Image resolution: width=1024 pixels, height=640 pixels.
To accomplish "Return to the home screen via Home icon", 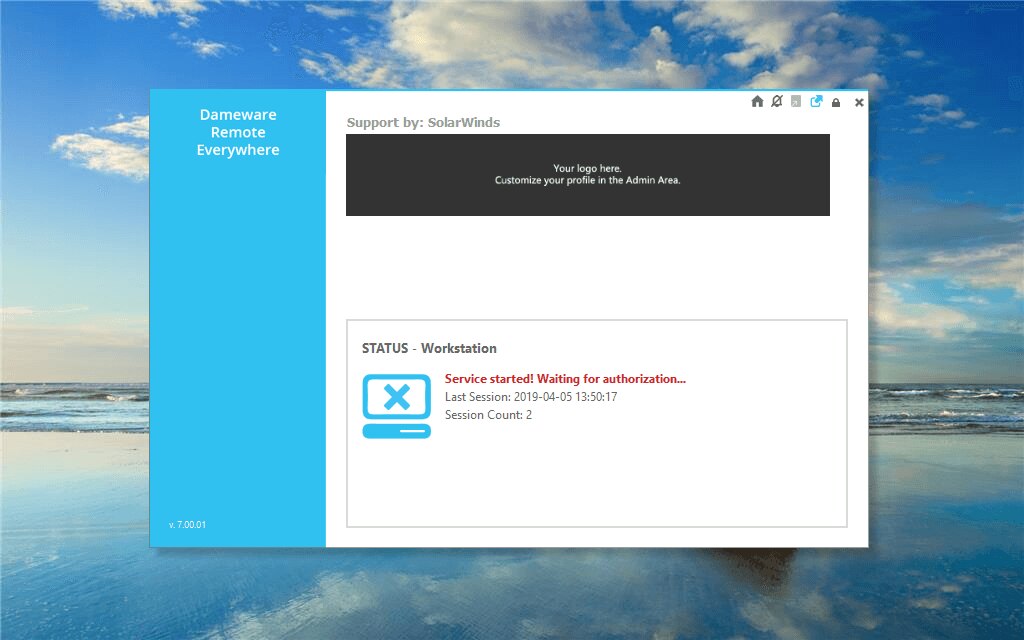I will click(x=757, y=102).
